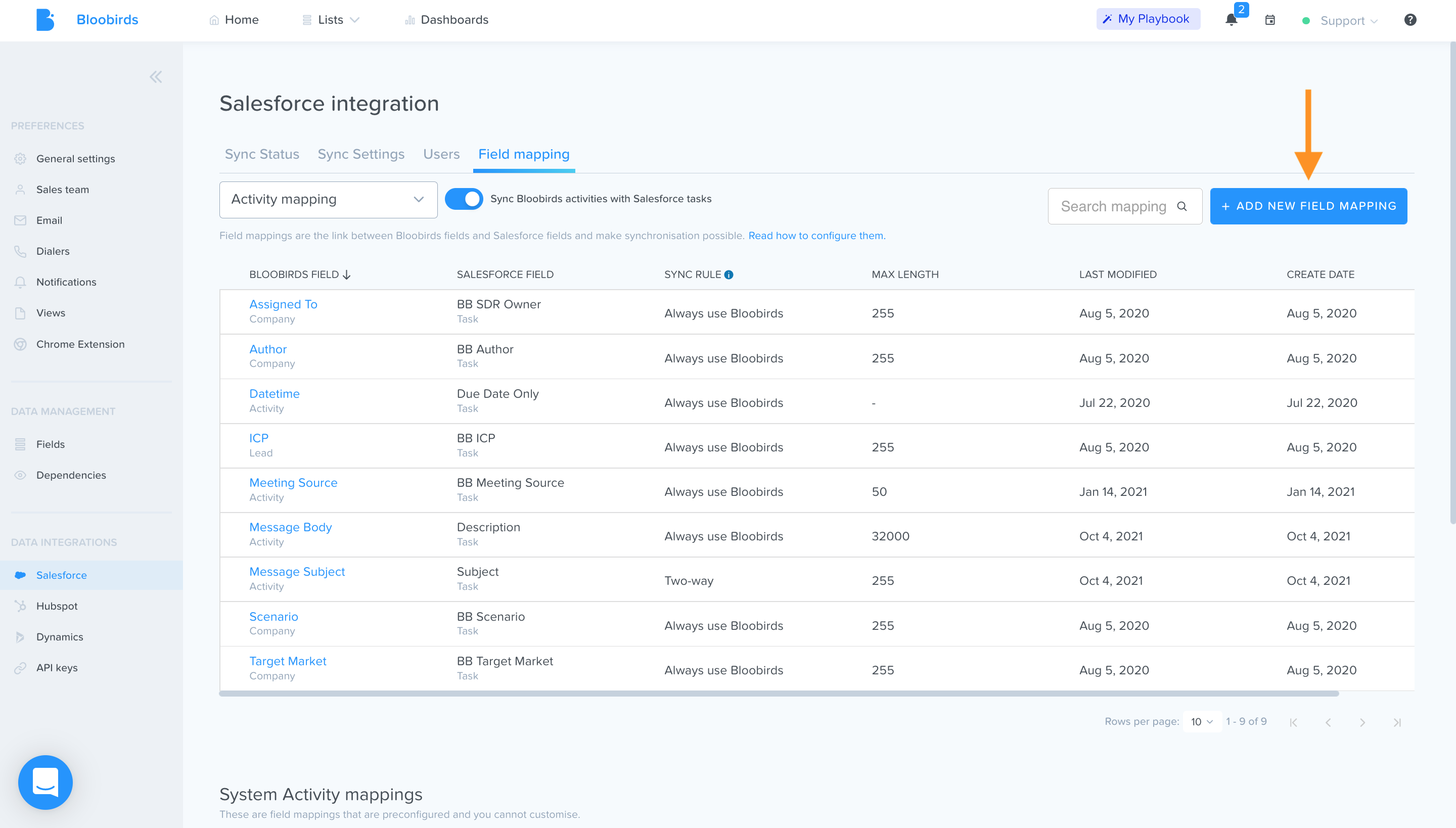Viewport: 1456px width, 828px height.
Task: Click the Views document icon
Action: point(20,313)
